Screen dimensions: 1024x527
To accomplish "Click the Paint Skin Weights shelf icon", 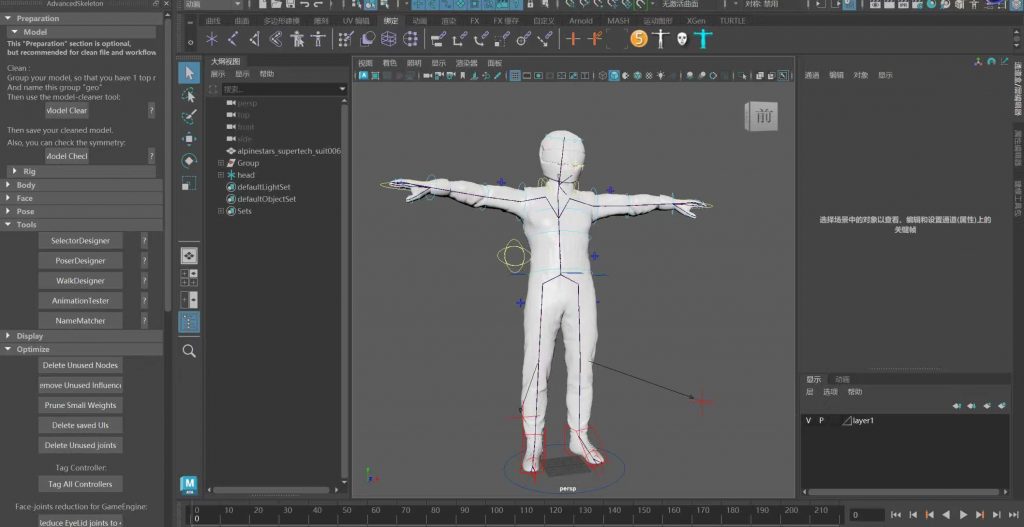I will click(x=347, y=39).
